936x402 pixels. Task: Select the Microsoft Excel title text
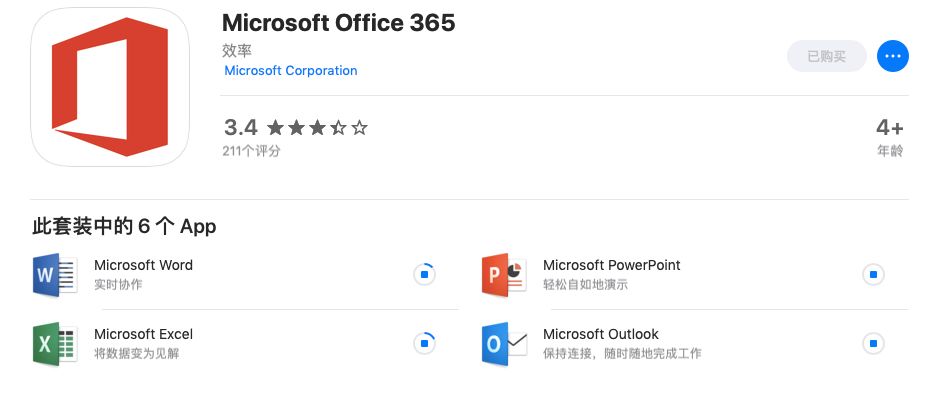pos(143,335)
